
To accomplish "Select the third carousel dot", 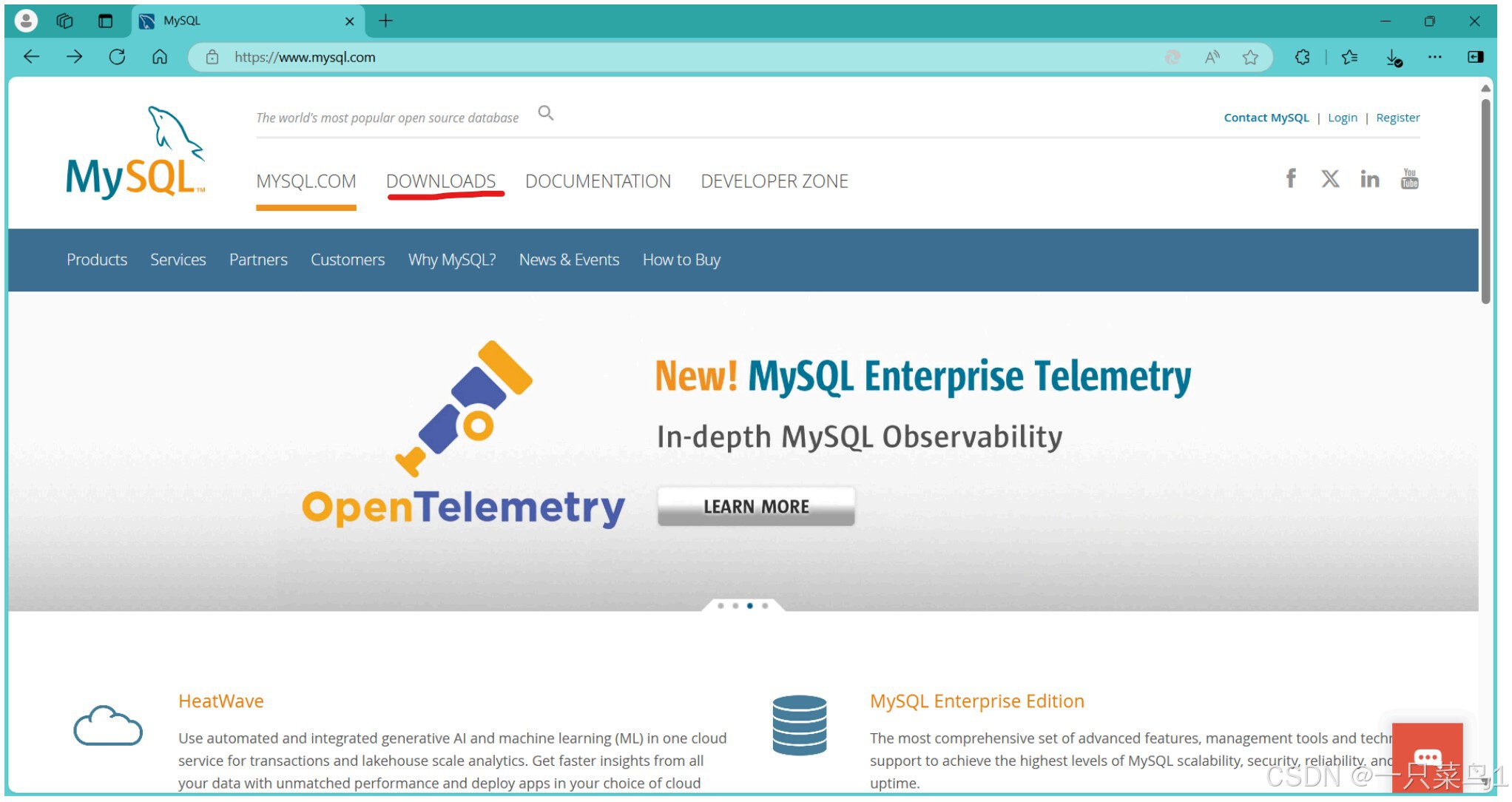I will (x=751, y=604).
